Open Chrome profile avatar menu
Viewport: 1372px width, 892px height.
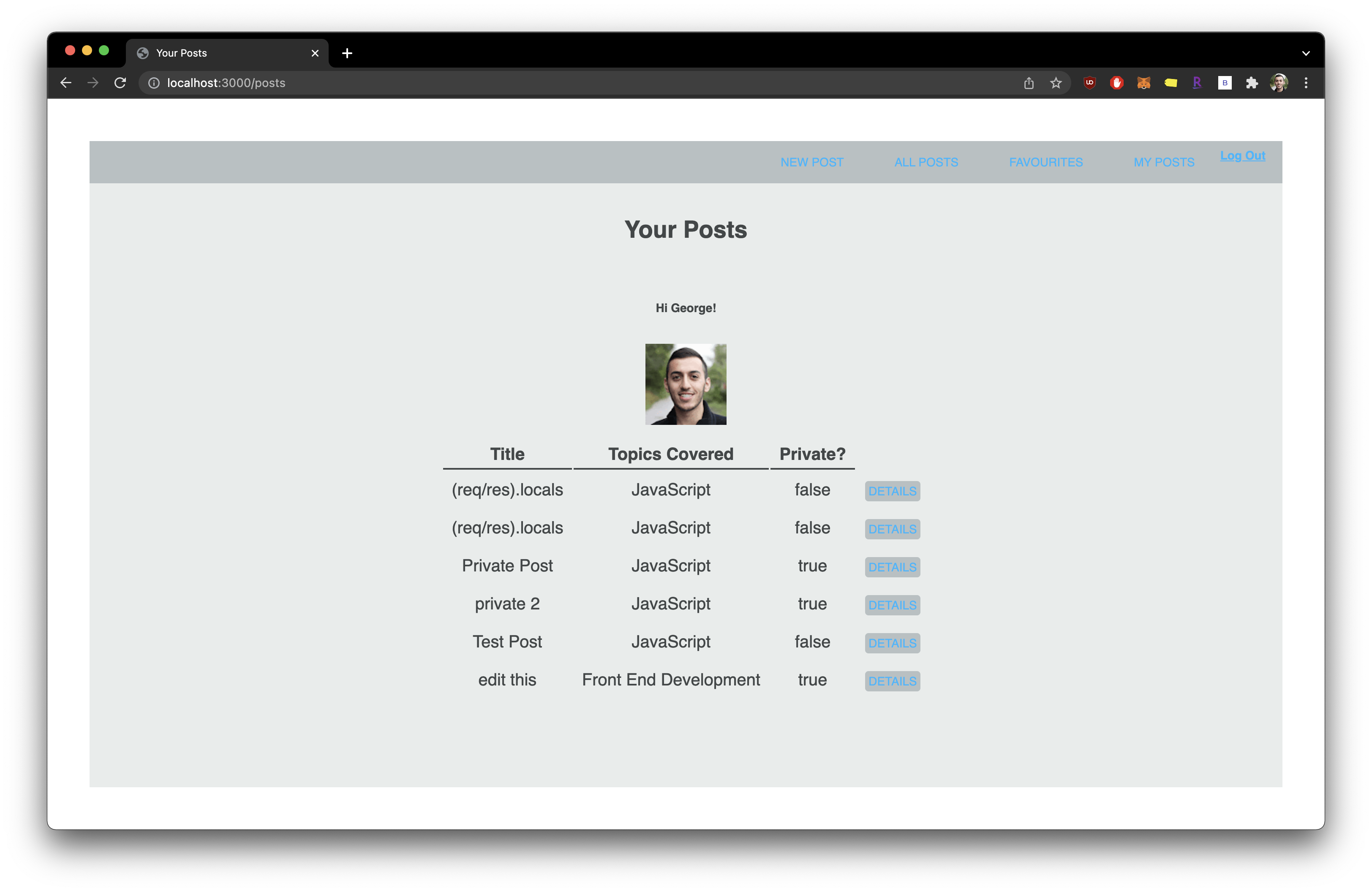coord(1279,83)
